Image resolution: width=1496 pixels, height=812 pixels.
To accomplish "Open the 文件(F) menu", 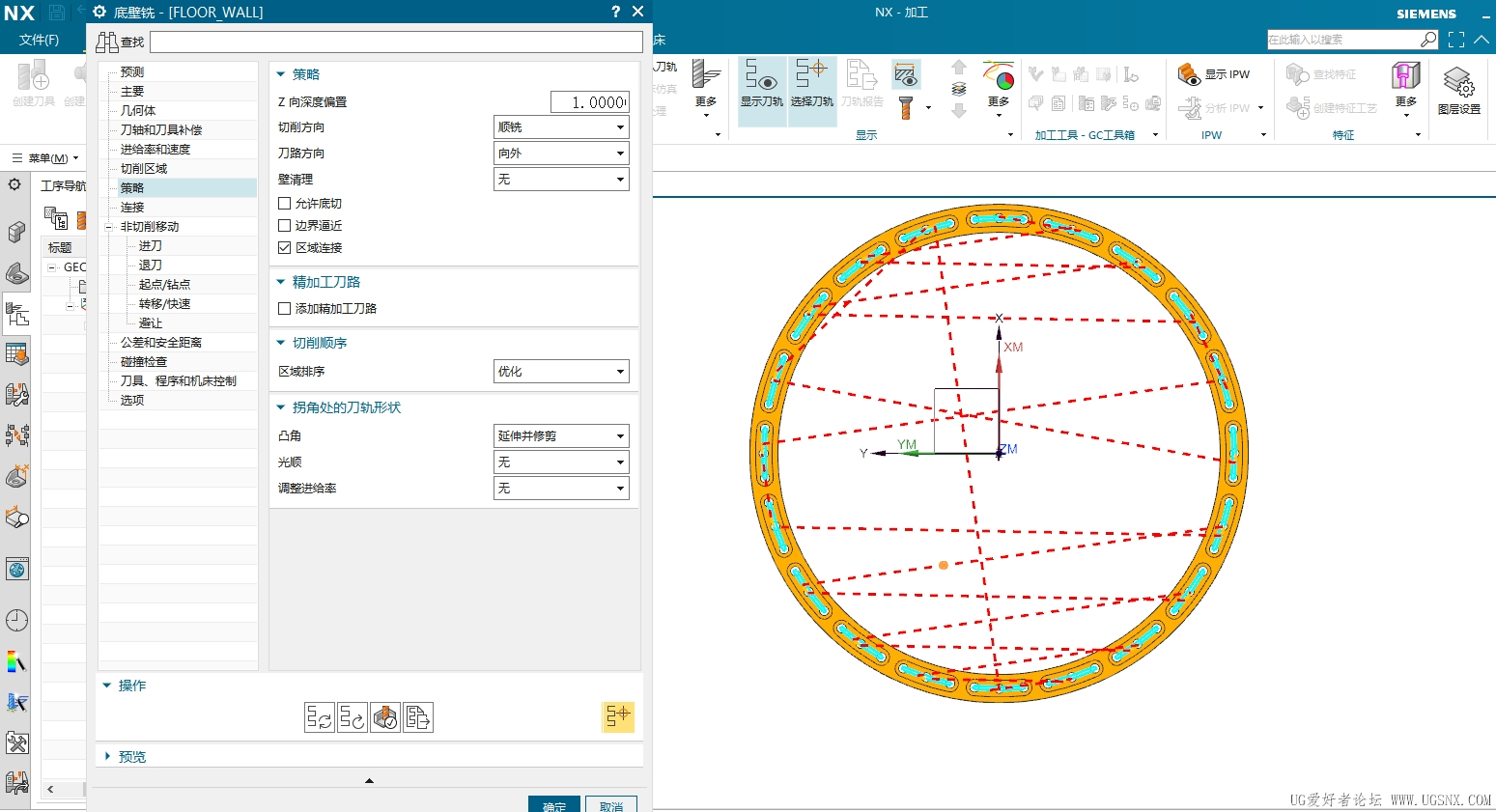I will pos(39,40).
